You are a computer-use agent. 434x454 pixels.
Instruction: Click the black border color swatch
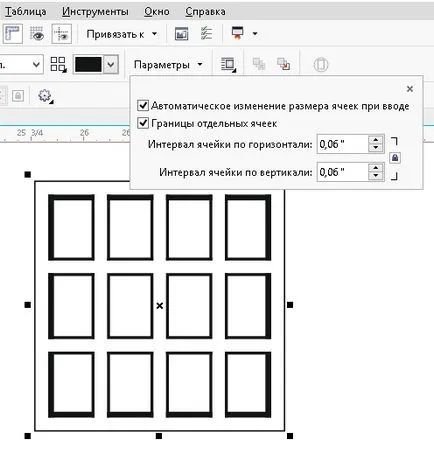88,64
